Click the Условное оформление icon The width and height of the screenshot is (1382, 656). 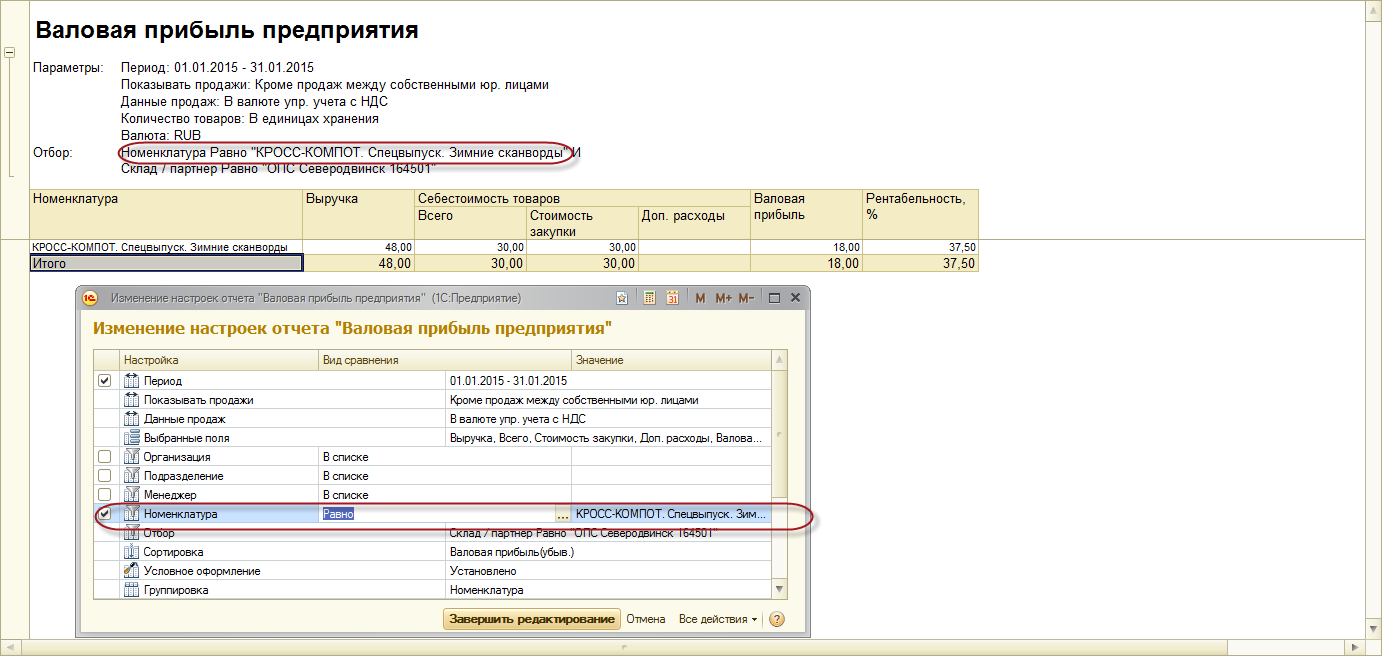coord(130,571)
